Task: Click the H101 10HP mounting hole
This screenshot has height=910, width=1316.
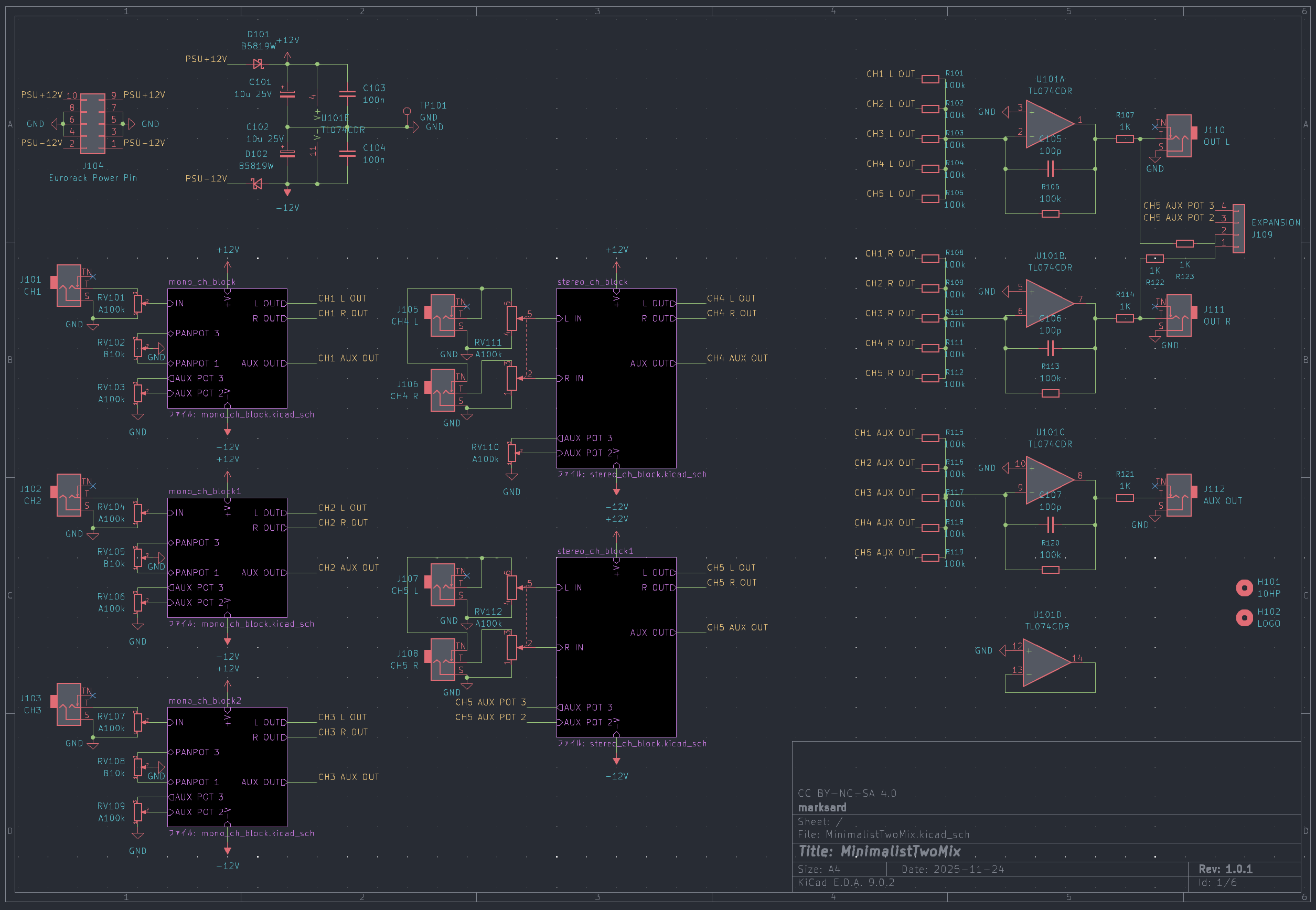Action: [x=1244, y=588]
